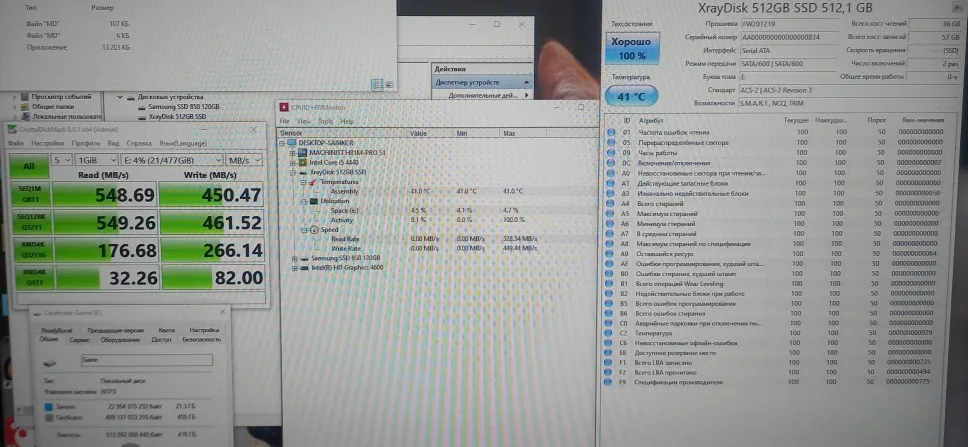Click status dot for 01 Частота ошибок чтения
Image resolution: width=968 pixels, height=447 pixels.
611,132
